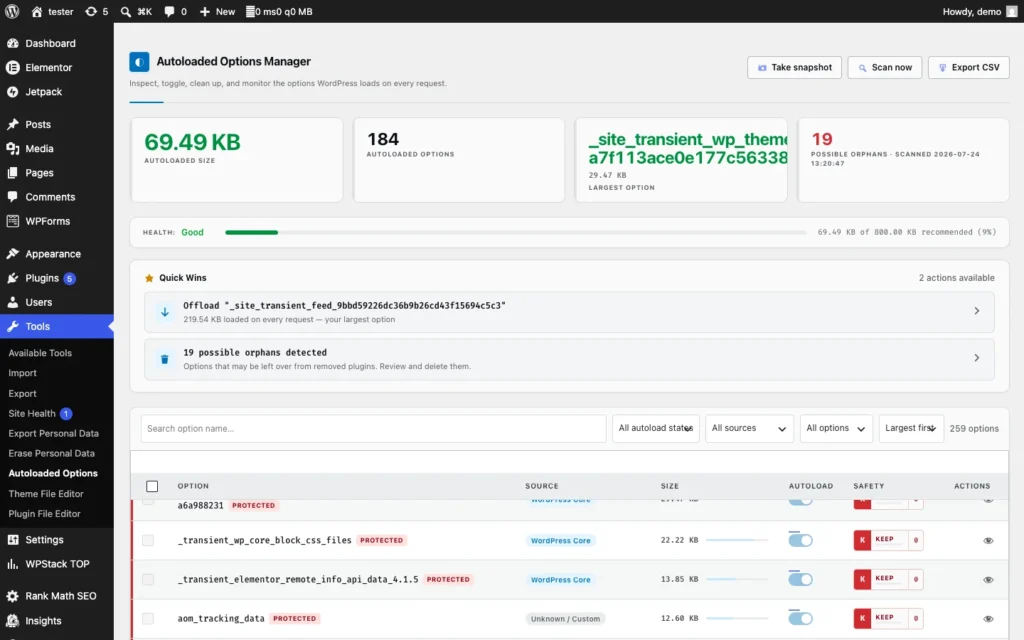Open Erase Personal Data submenu item
1024x640 pixels.
pyautogui.click(x=52, y=453)
